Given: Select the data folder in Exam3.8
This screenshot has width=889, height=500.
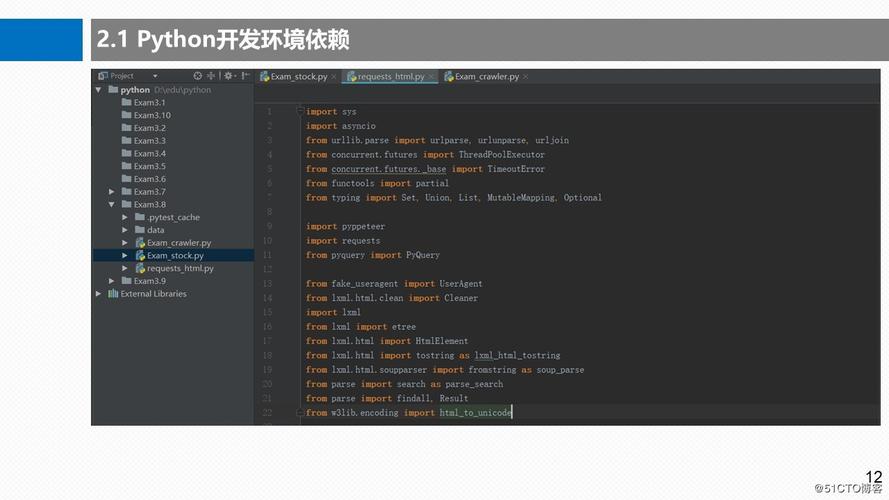Looking at the screenshot, I should pyautogui.click(x=155, y=230).
